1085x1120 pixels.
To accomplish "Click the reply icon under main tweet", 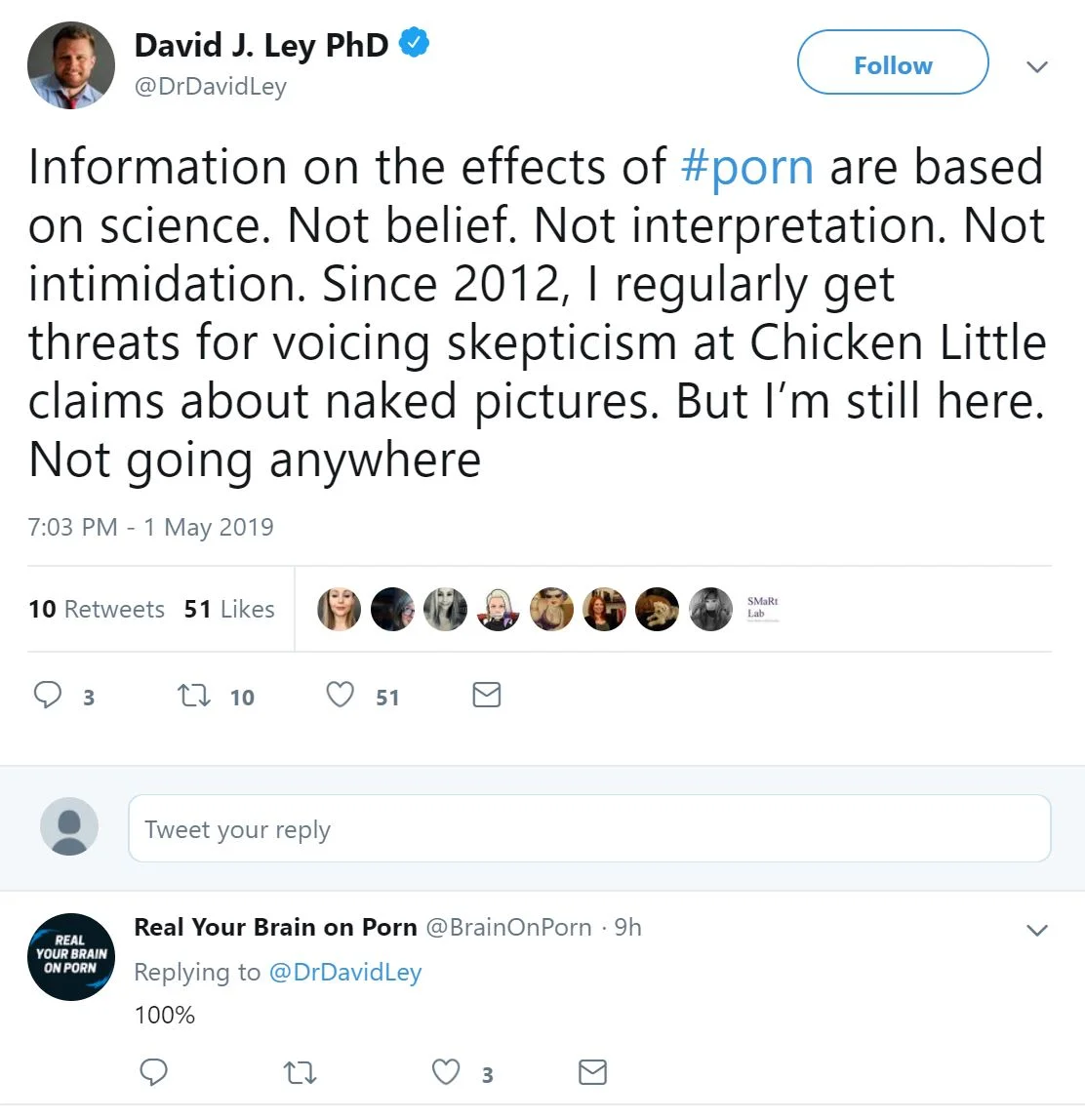I will [48, 695].
